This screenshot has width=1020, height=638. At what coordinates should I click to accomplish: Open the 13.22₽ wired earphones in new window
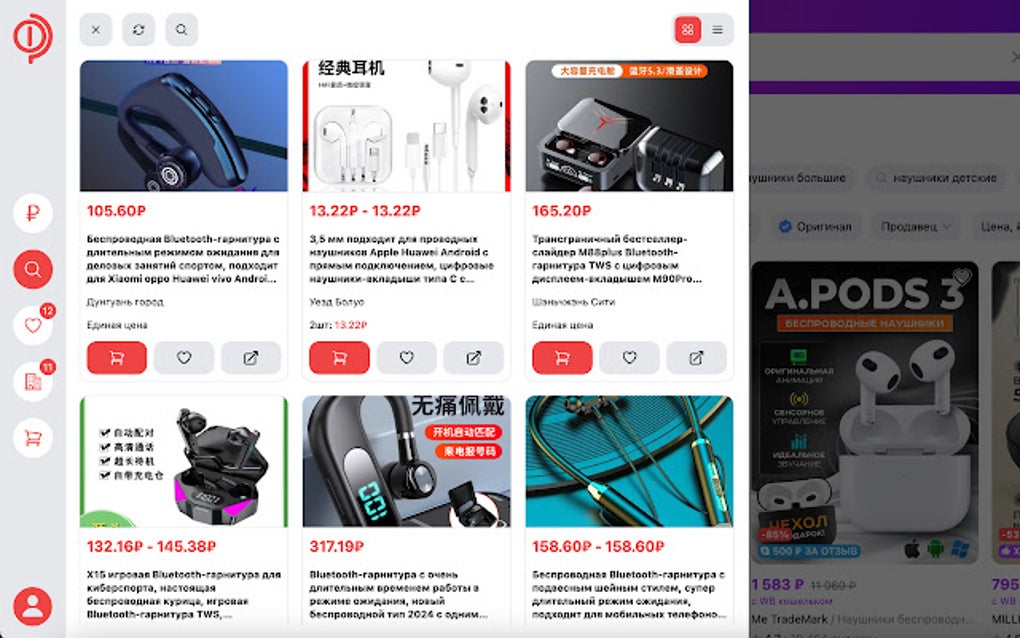coord(474,358)
